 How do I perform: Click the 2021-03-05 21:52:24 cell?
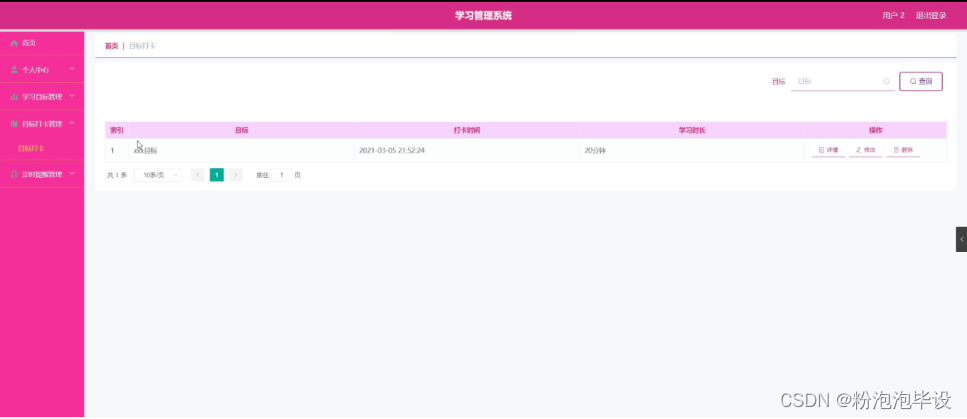point(466,151)
